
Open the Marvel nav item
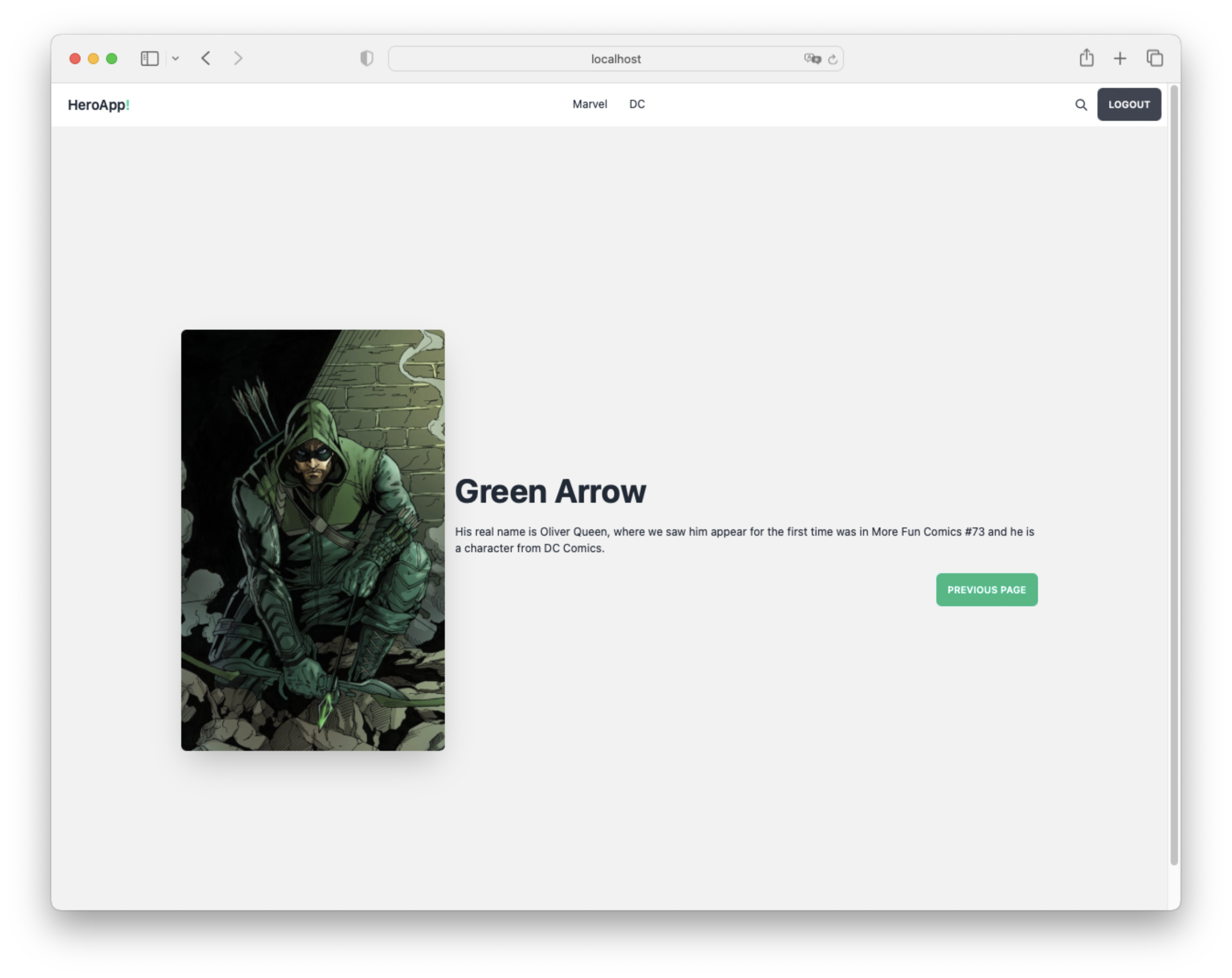(x=590, y=104)
